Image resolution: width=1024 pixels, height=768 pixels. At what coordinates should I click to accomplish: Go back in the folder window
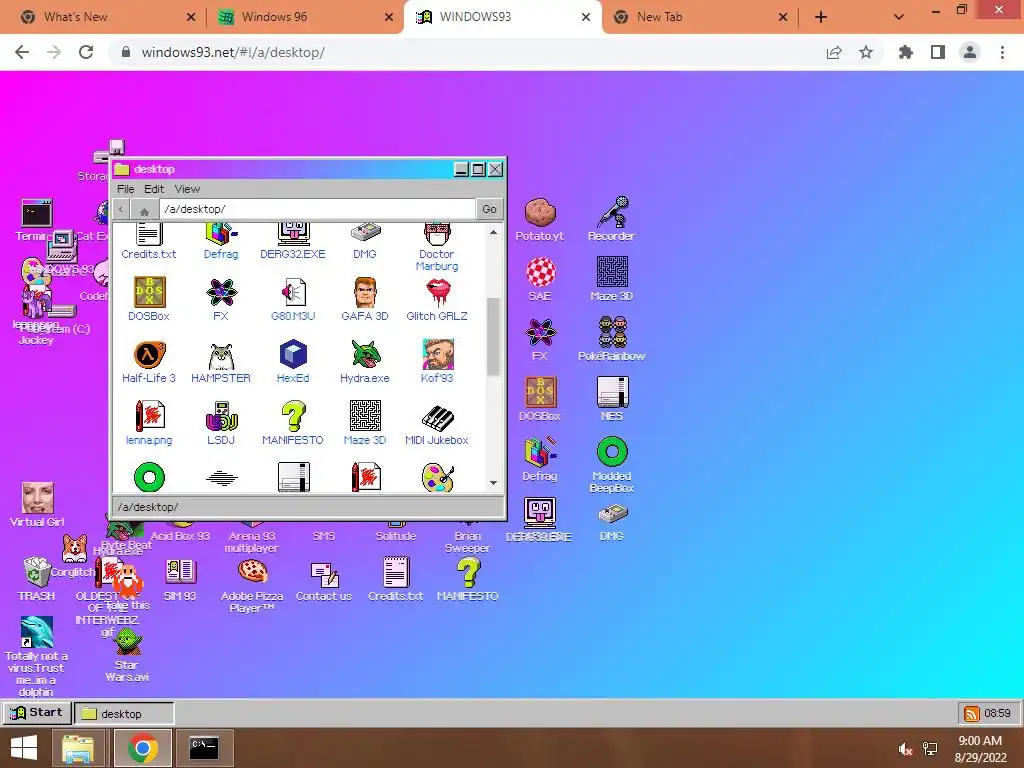[x=121, y=210]
